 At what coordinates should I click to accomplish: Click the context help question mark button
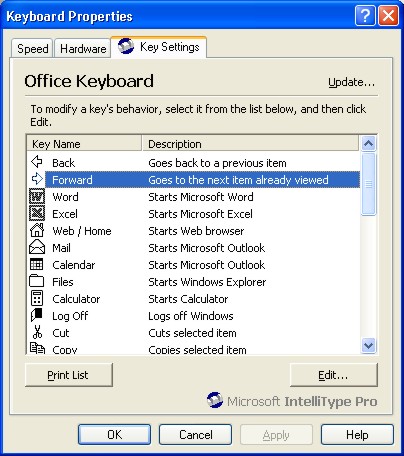[x=365, y=15]
